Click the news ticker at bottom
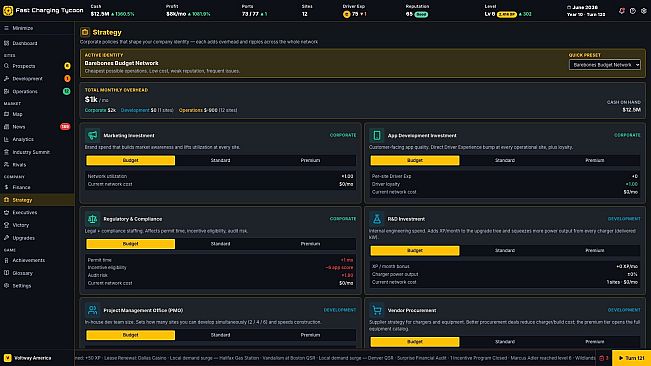The image size is (651, 366). pos(335,358)
